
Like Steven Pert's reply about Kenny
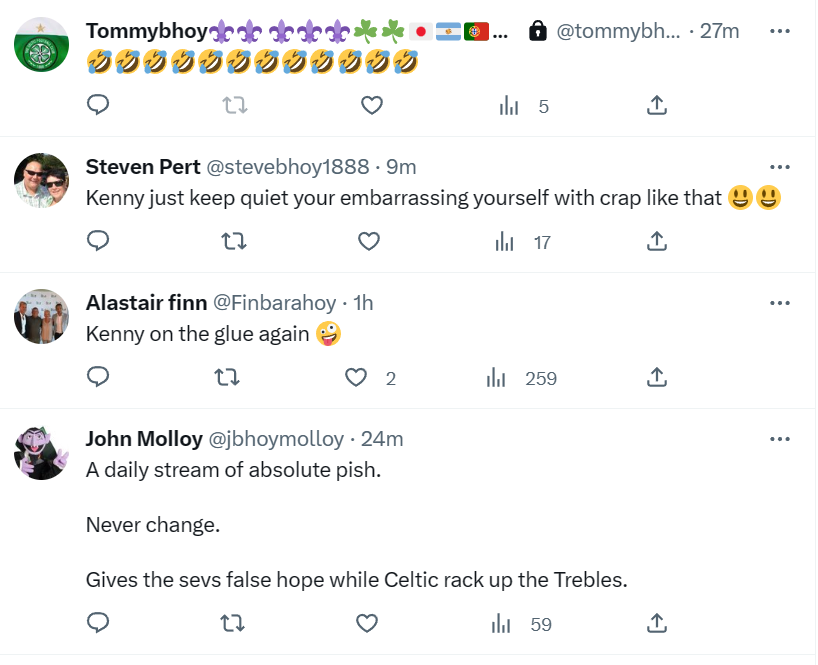[368, 241]
